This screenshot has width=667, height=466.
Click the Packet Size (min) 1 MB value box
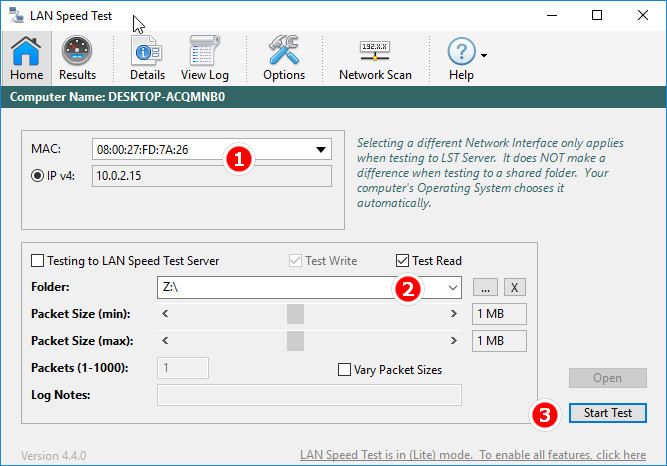499,314
